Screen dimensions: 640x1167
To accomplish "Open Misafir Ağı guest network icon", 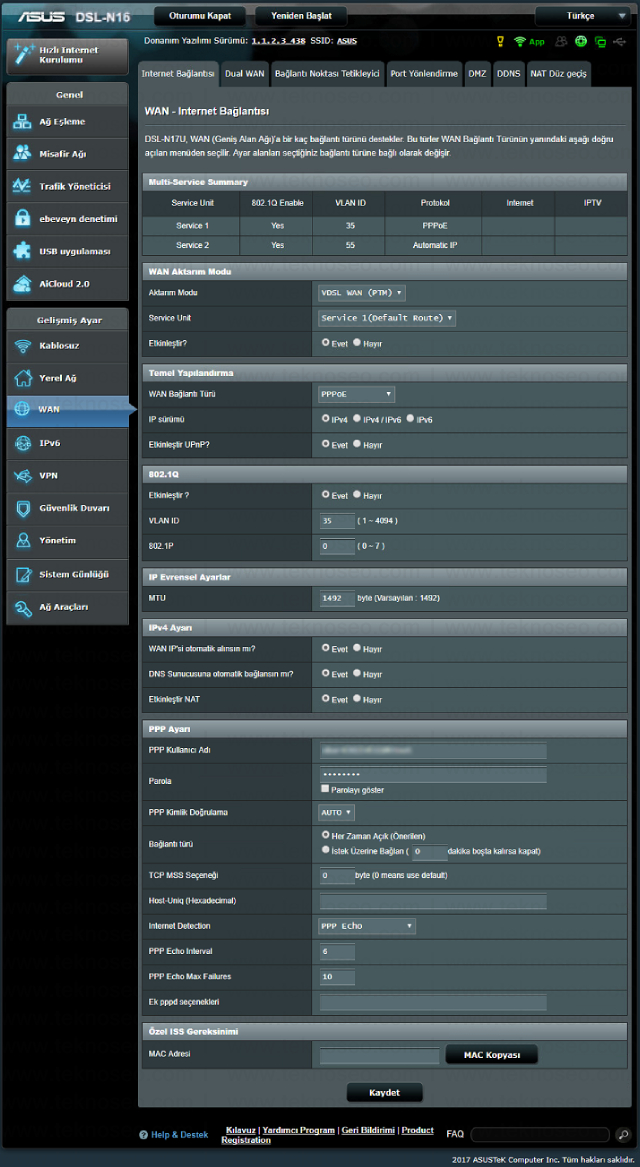I will [22, 154].
